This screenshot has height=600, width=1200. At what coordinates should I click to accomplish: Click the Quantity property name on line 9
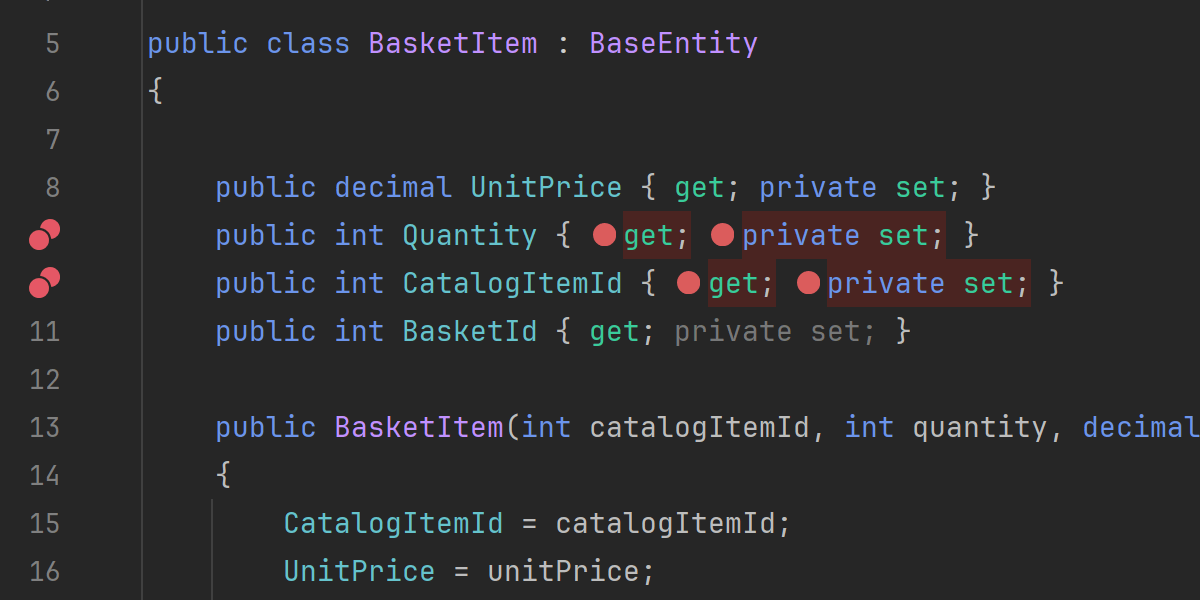tap(469, 235)
